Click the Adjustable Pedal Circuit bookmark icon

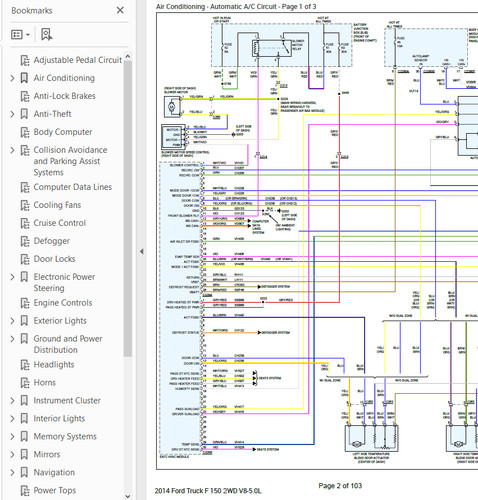(x=25, y=60)
